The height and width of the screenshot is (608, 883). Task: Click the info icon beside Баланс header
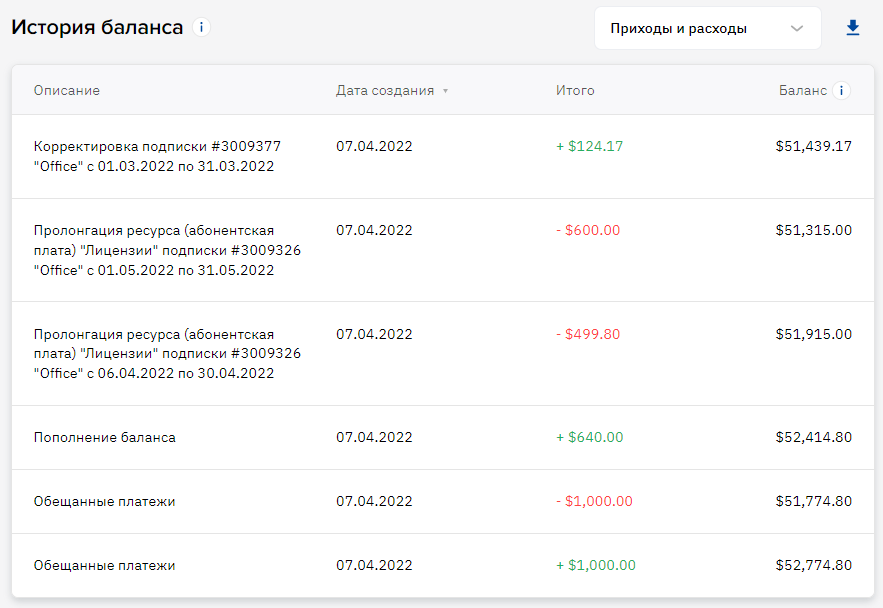[x=841, y=91]
